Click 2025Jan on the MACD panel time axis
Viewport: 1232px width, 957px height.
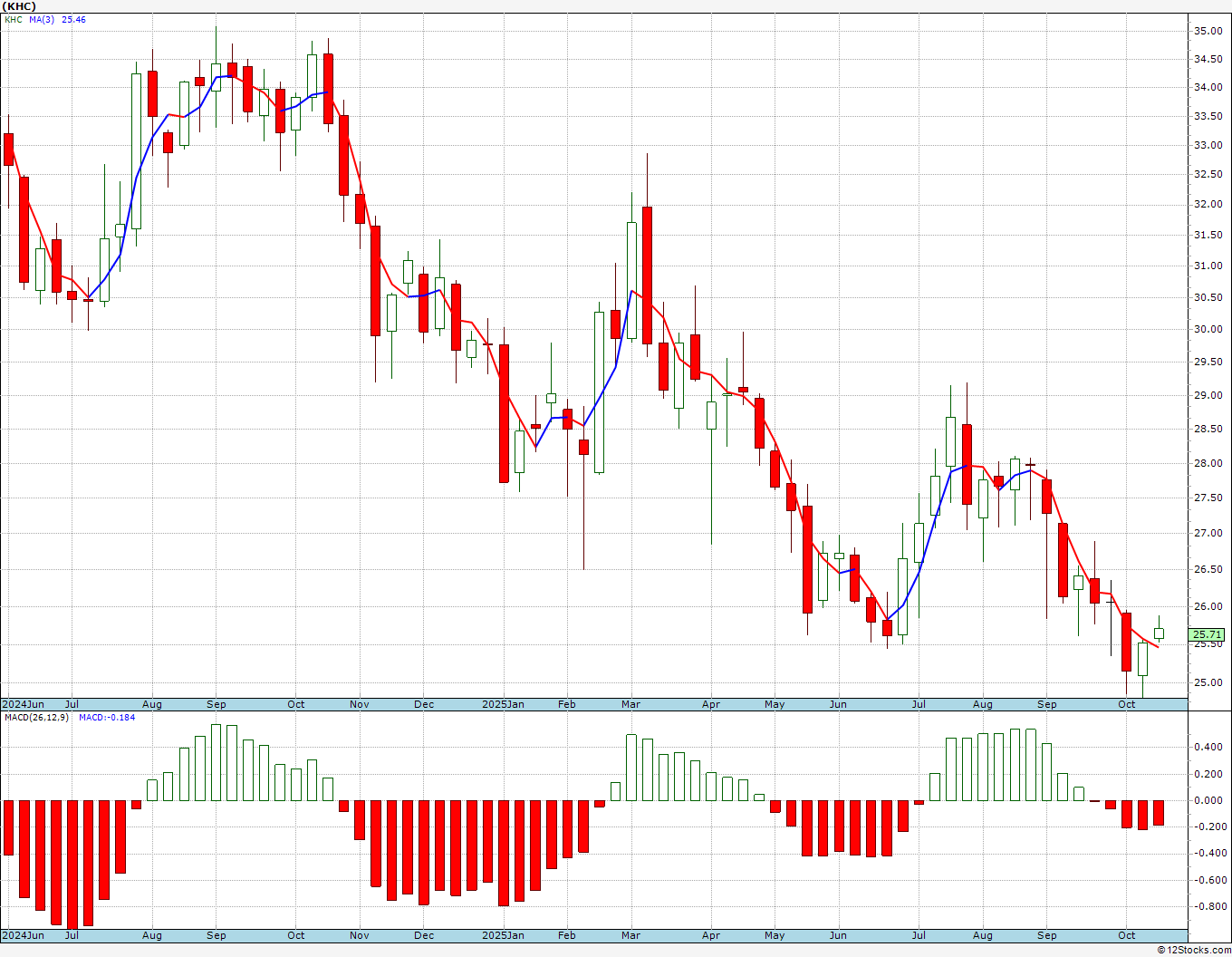click(x=503, y=935)
